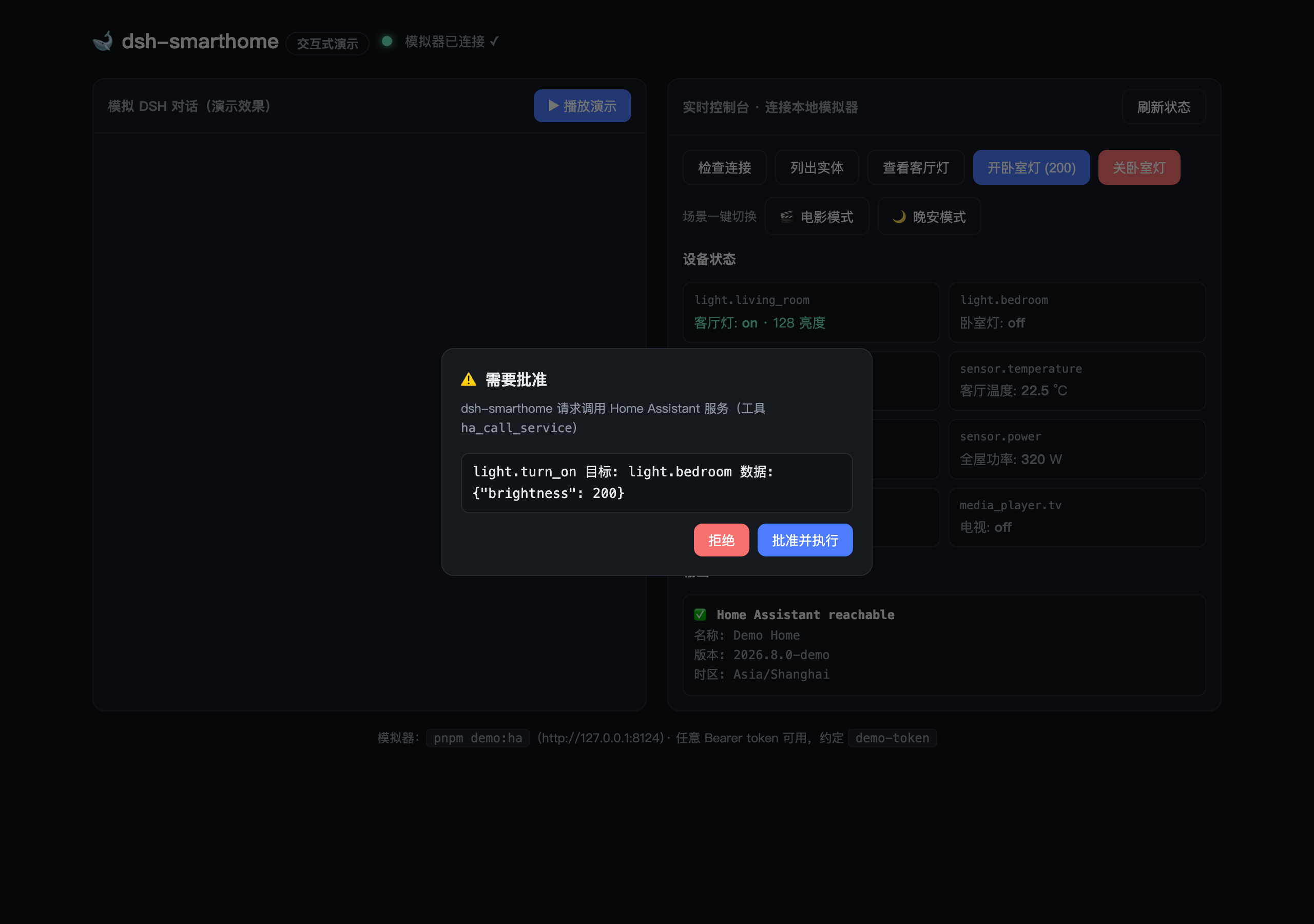This screenshot has width=1314, height=924.
Task: Click the 模拟器已连接 status text
Action: tap(452, 42)
